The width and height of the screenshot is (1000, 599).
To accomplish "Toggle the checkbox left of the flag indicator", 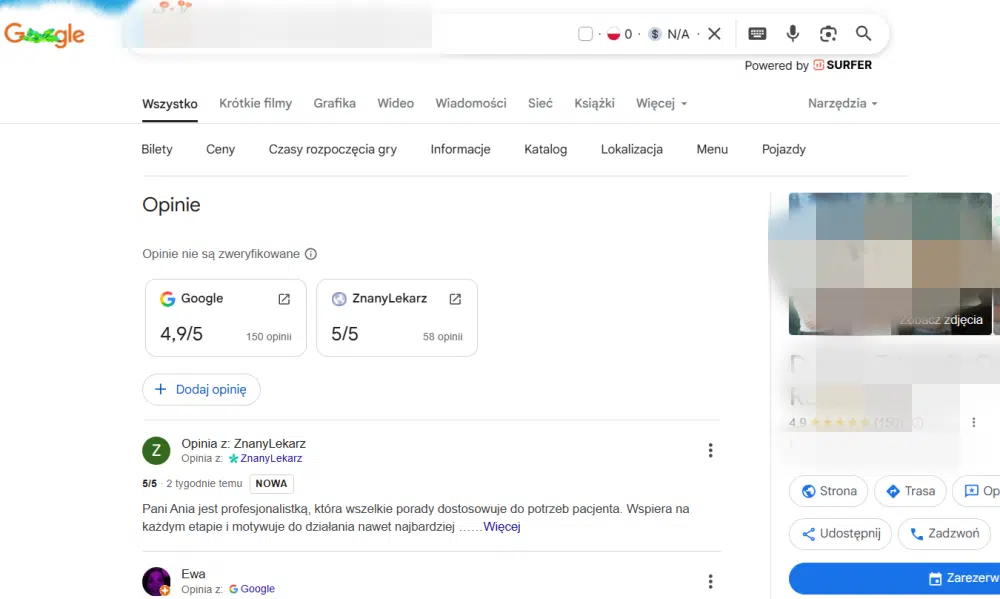I will click(585, 33).
